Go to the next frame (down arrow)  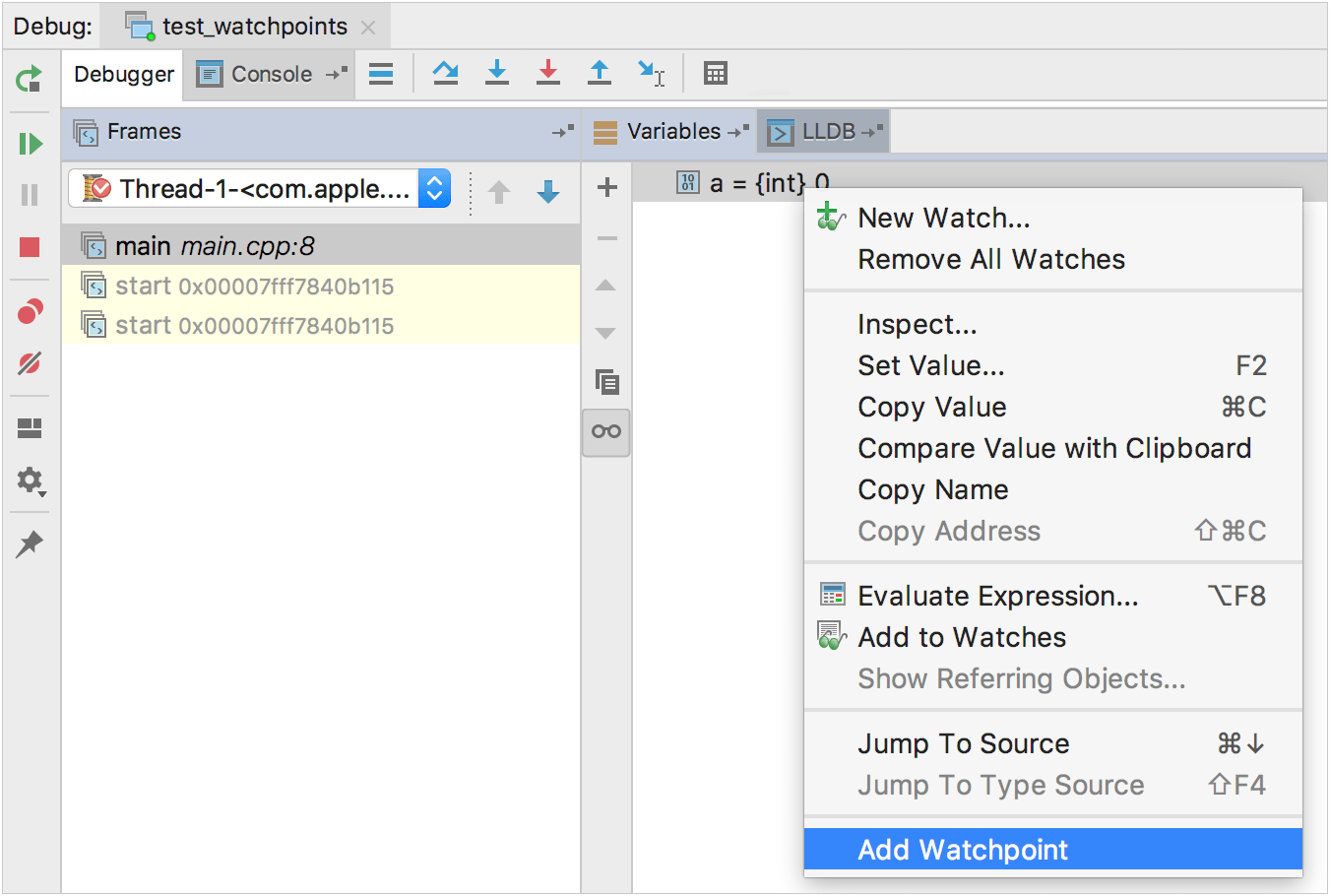[548, 191]
